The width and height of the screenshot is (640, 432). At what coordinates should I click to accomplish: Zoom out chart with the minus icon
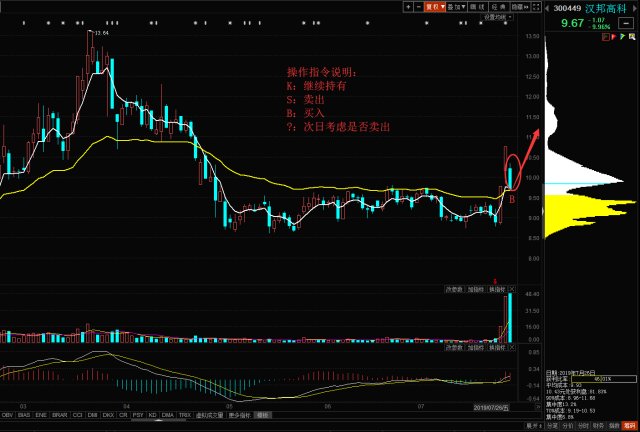tap(418, 7)
